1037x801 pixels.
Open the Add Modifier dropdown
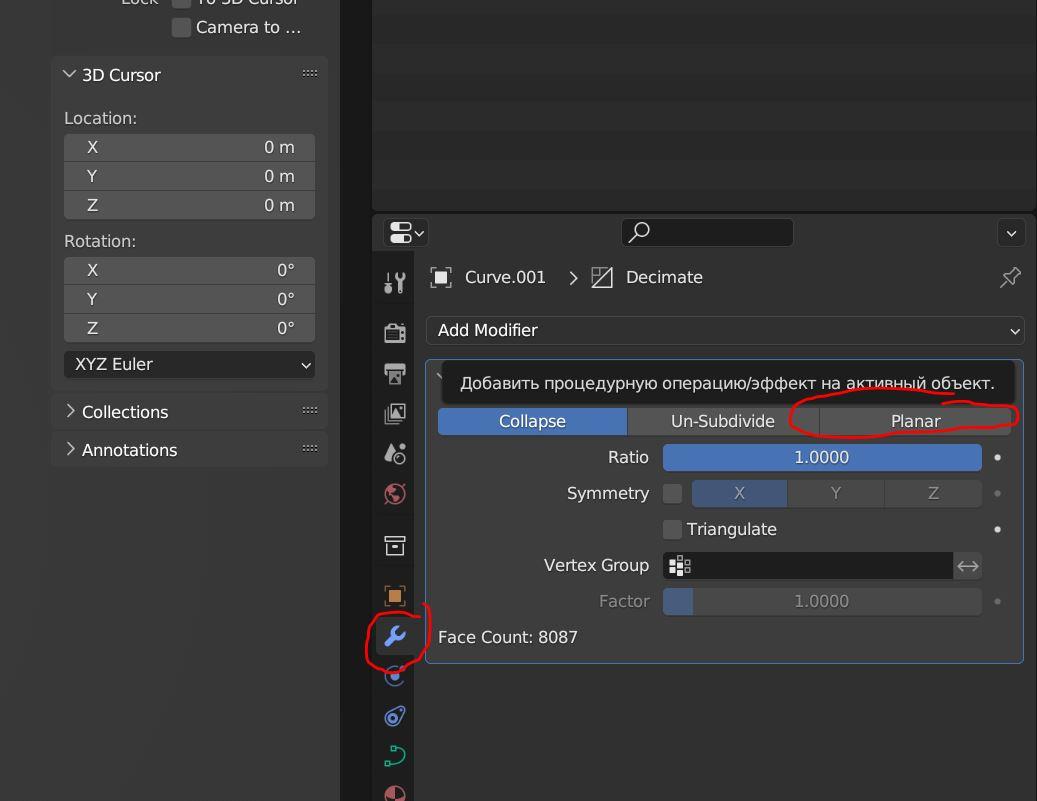(x=725, y=330)
